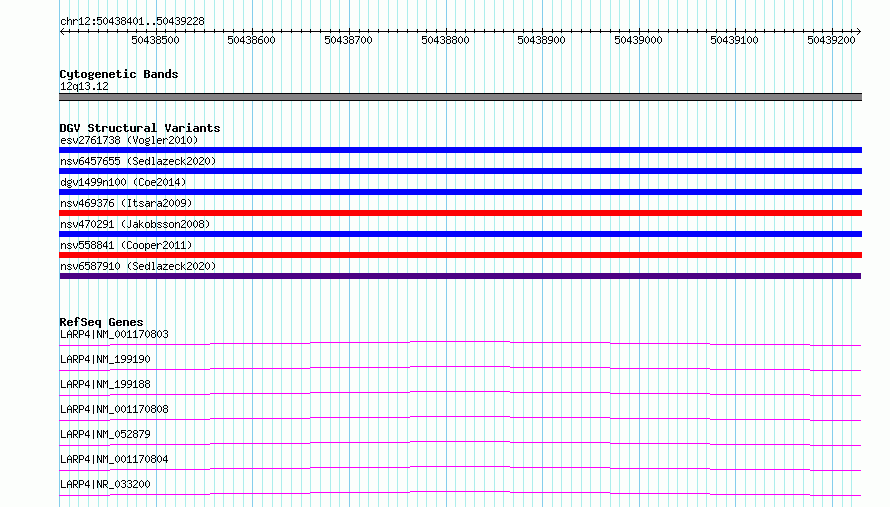
Task: Select variant label nsv6457655 (Sedlazeck2020)
Action: 138,161
